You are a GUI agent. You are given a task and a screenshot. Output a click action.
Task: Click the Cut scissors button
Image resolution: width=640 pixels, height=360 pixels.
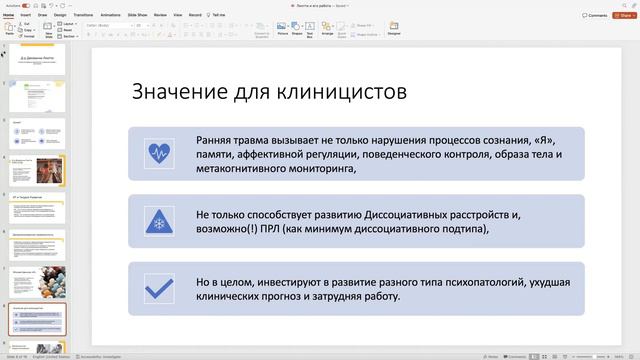point(24,24)
